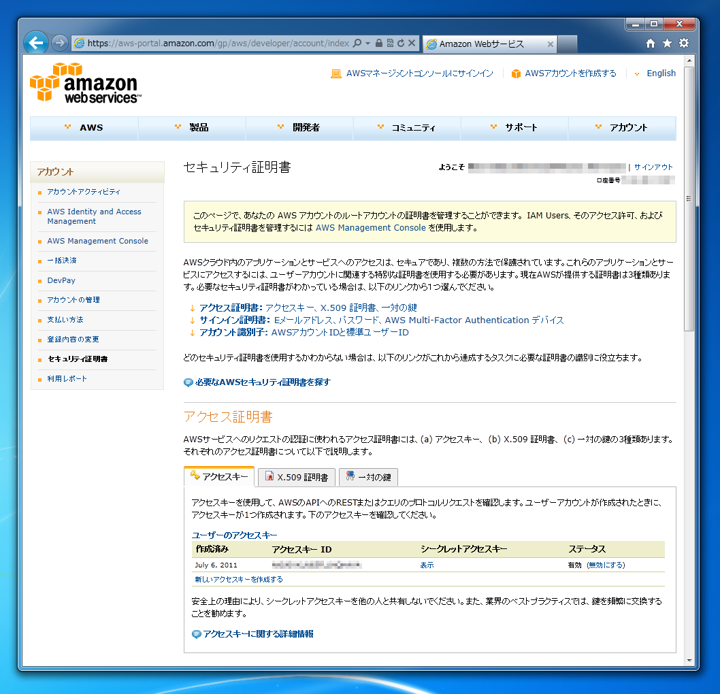Show the secret access key via 表示
This screenshot has width=720, height=694.
[x=427, y=565]
